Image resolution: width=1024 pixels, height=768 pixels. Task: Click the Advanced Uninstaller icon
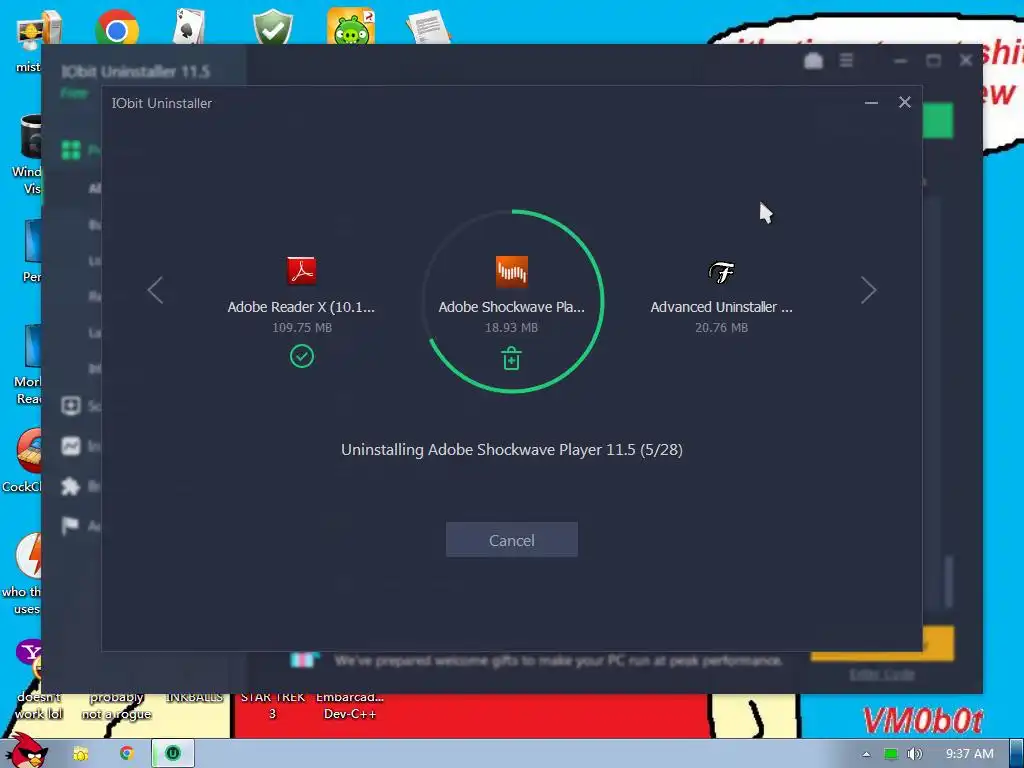721,272
